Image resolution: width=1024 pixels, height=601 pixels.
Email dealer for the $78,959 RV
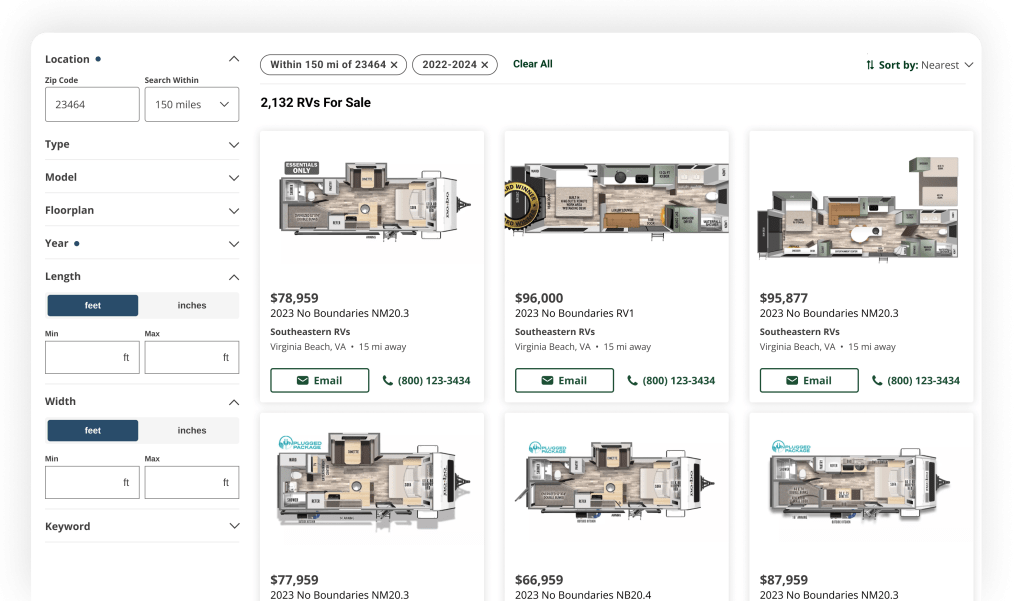(320, 380)
